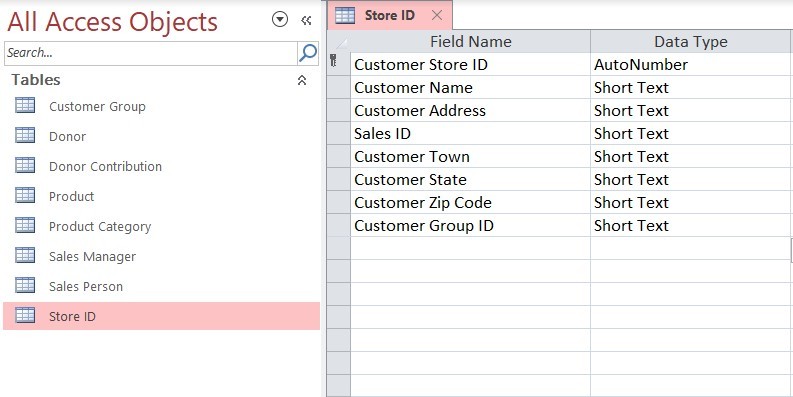
Task: Click the Customer Group table icon
Action: click(x=25, y=105)
